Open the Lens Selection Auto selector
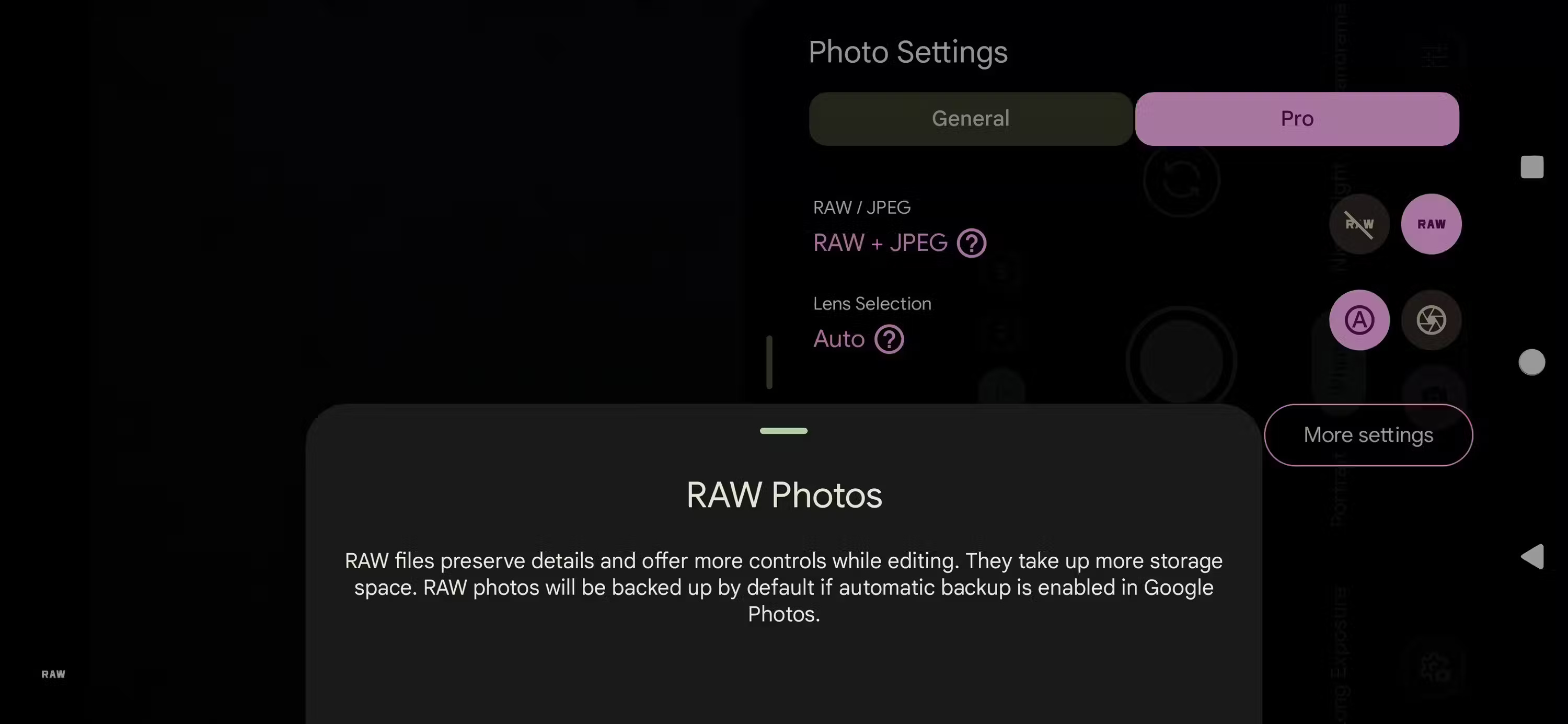The height and width of the screenshot is (724, 1568). pos(839,339)
